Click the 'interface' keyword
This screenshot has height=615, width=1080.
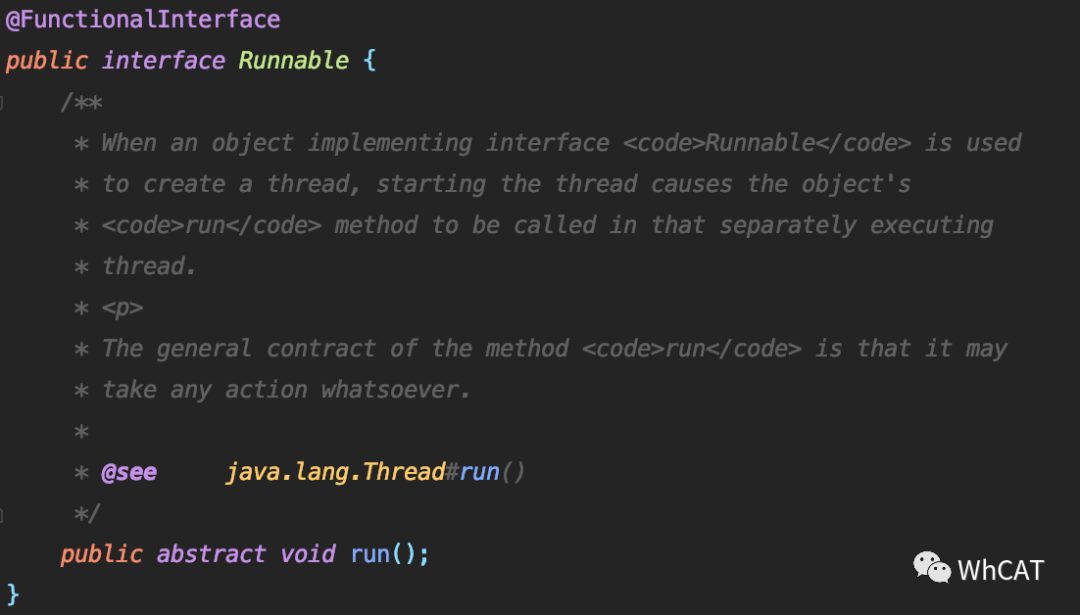click(163, 61)
